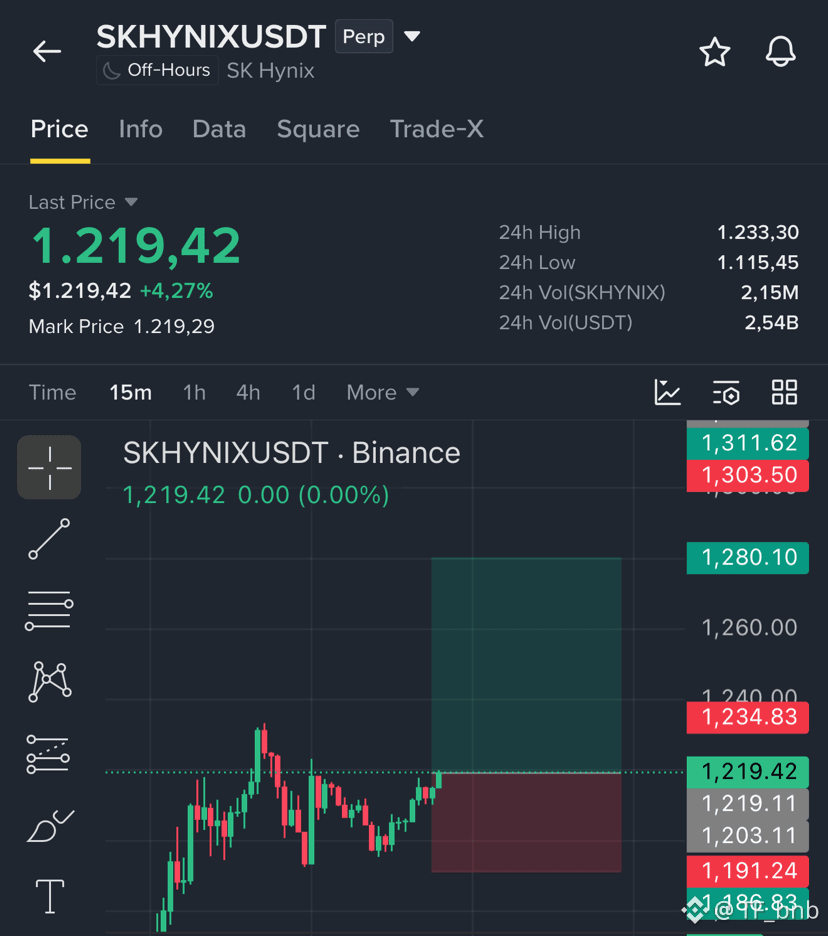The width and height of the screenshot is (828, 936).
Task: Open price alerts via bell icon
Action: tap(780, 51)
